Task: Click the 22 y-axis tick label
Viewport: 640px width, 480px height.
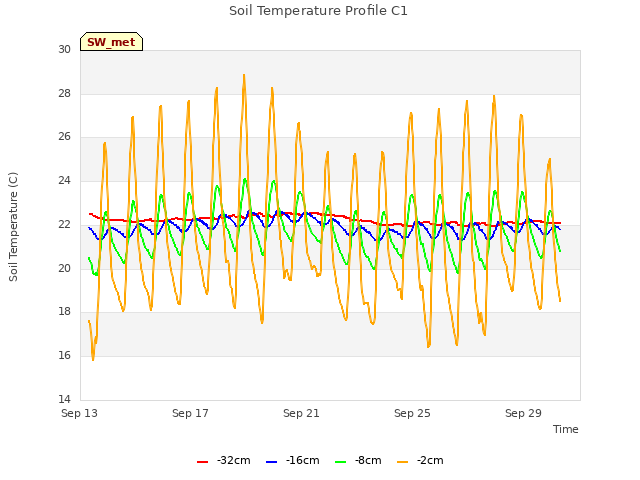Action: 64,224
